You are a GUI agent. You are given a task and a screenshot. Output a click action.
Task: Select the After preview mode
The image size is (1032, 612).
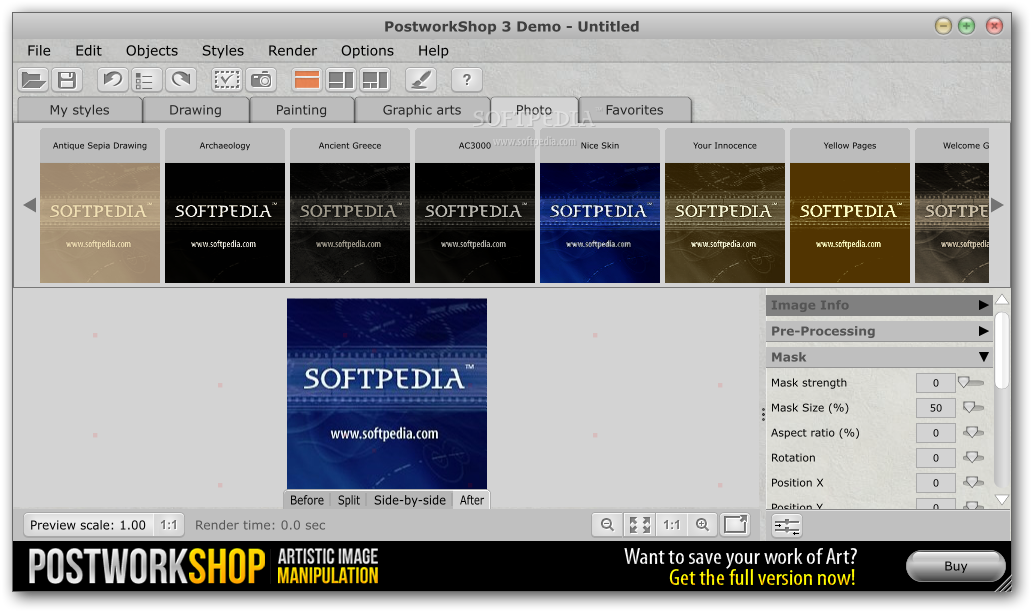click(472, 500)
